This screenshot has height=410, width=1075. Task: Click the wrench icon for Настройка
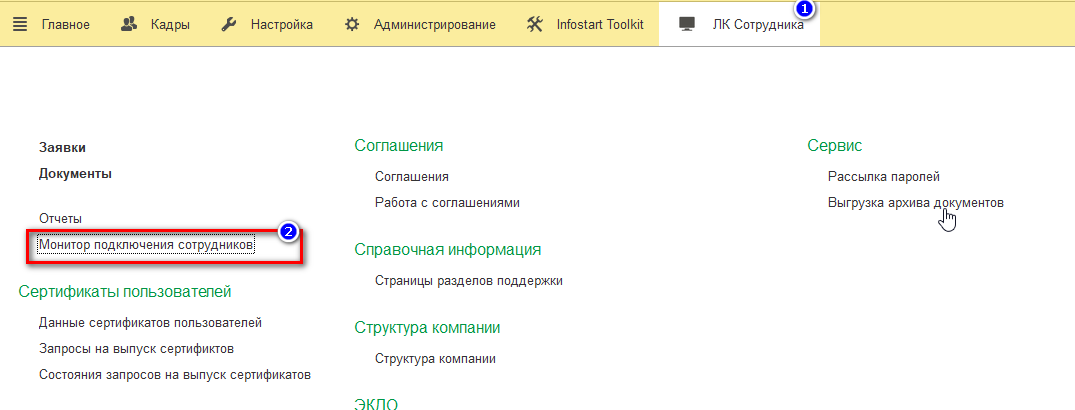[229, 25]
